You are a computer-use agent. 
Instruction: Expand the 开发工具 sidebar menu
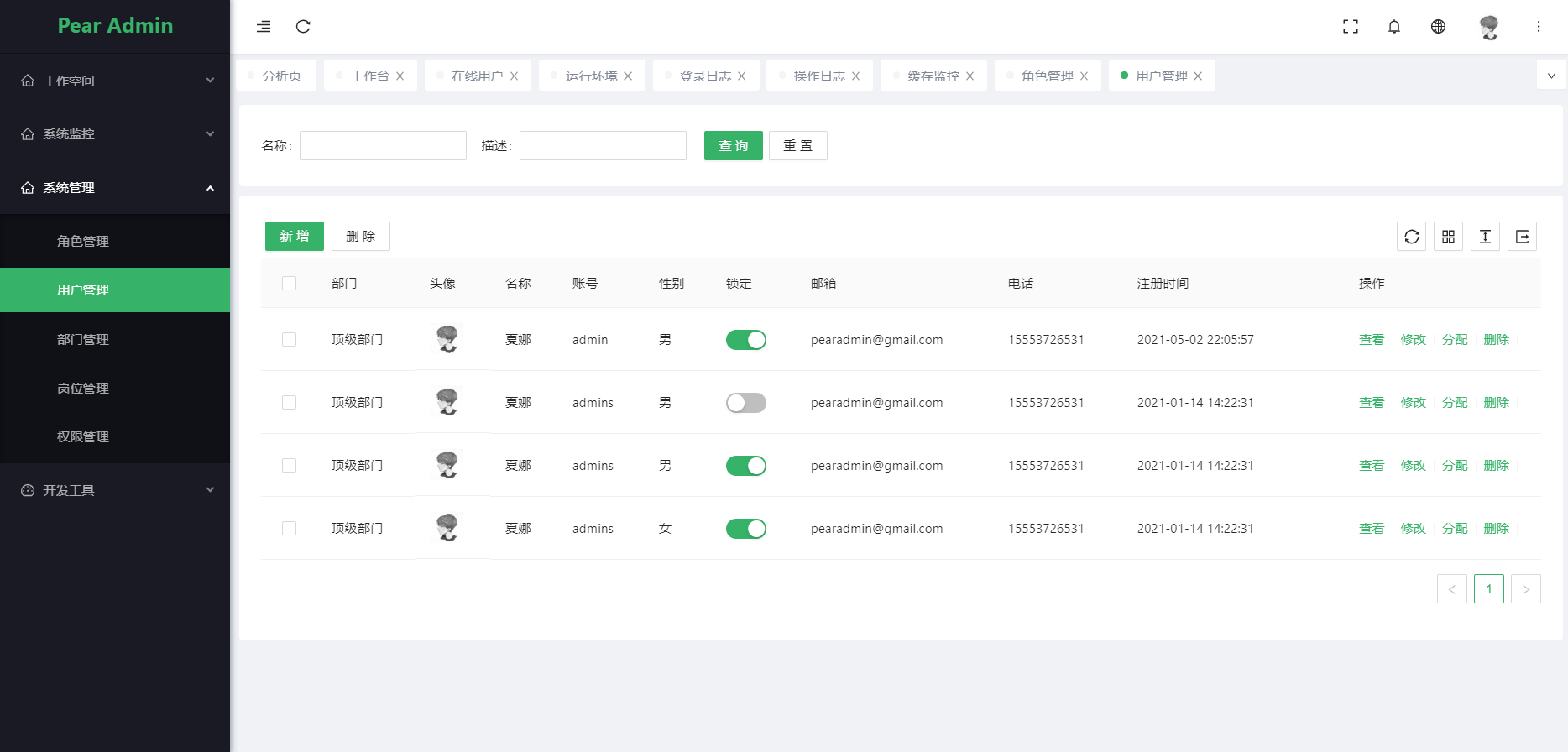click(115, 490)
